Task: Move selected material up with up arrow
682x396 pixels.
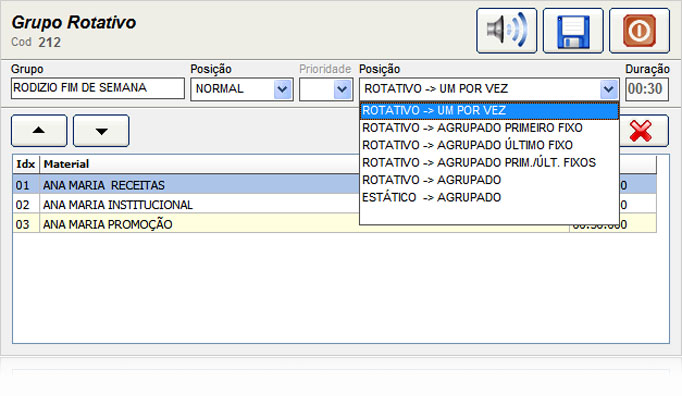Action: [39, 131]
